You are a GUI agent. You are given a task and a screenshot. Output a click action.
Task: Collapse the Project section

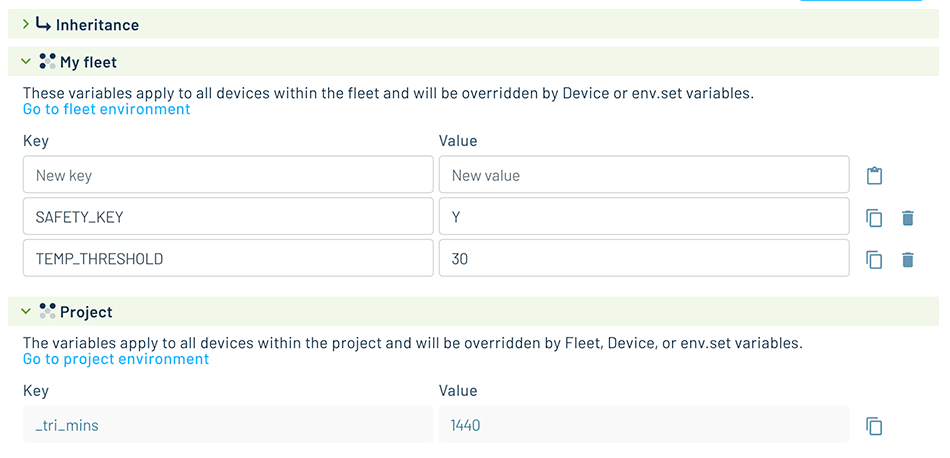[25, 311]
